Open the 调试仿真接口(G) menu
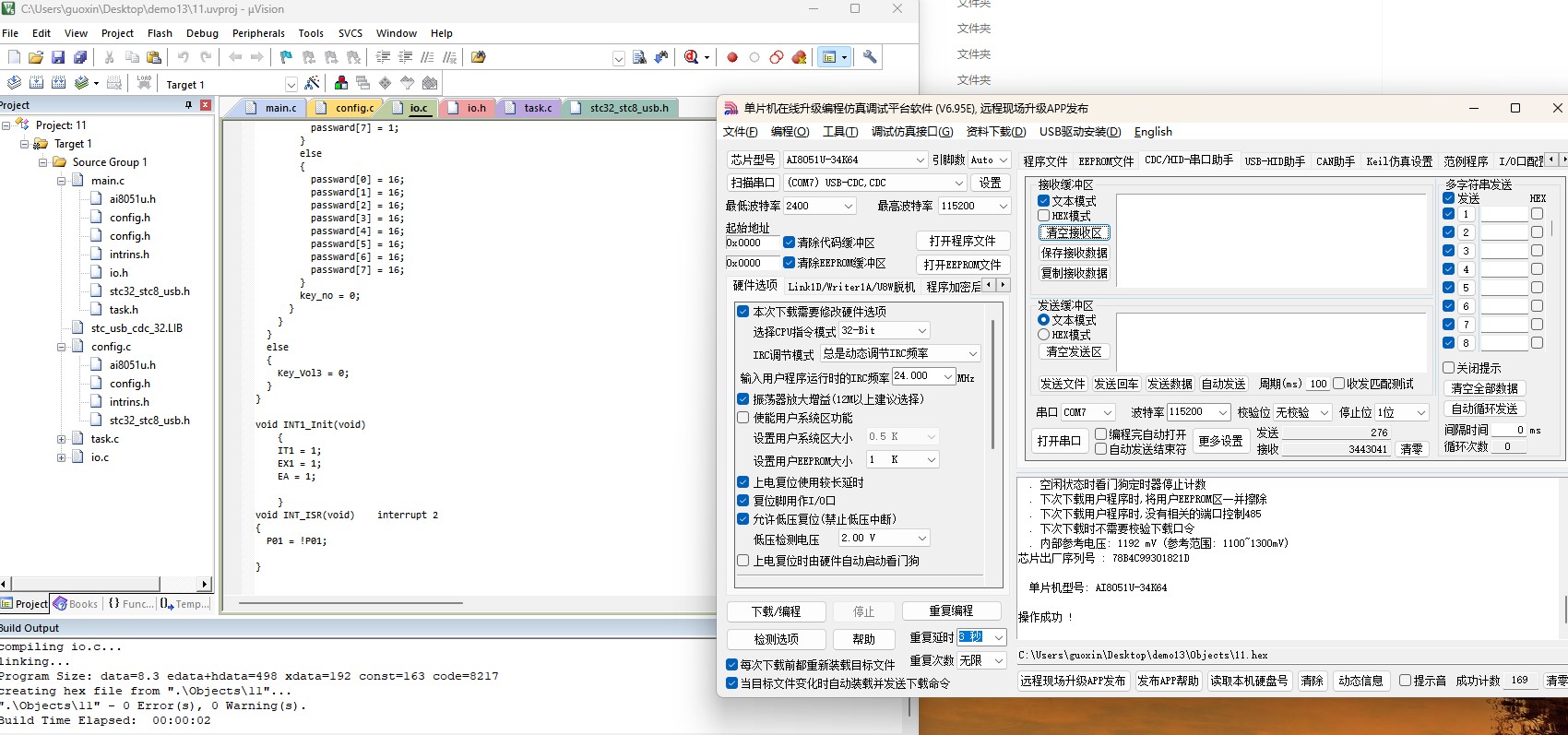Image resolution: width=1568 pixels, height=735 pixels. 911,132
